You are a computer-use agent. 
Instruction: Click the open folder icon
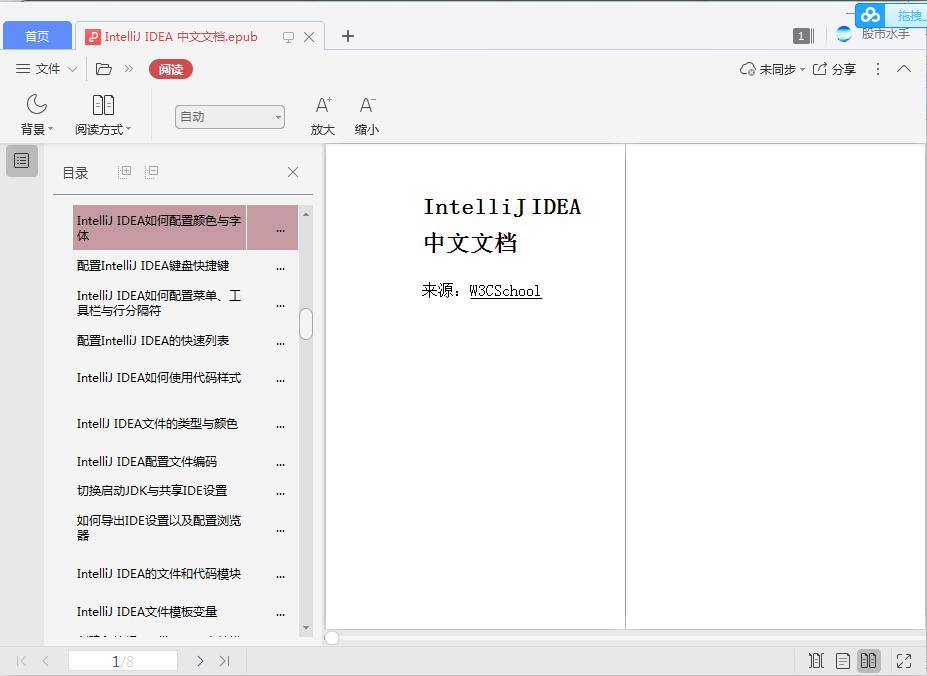(104, 69)
